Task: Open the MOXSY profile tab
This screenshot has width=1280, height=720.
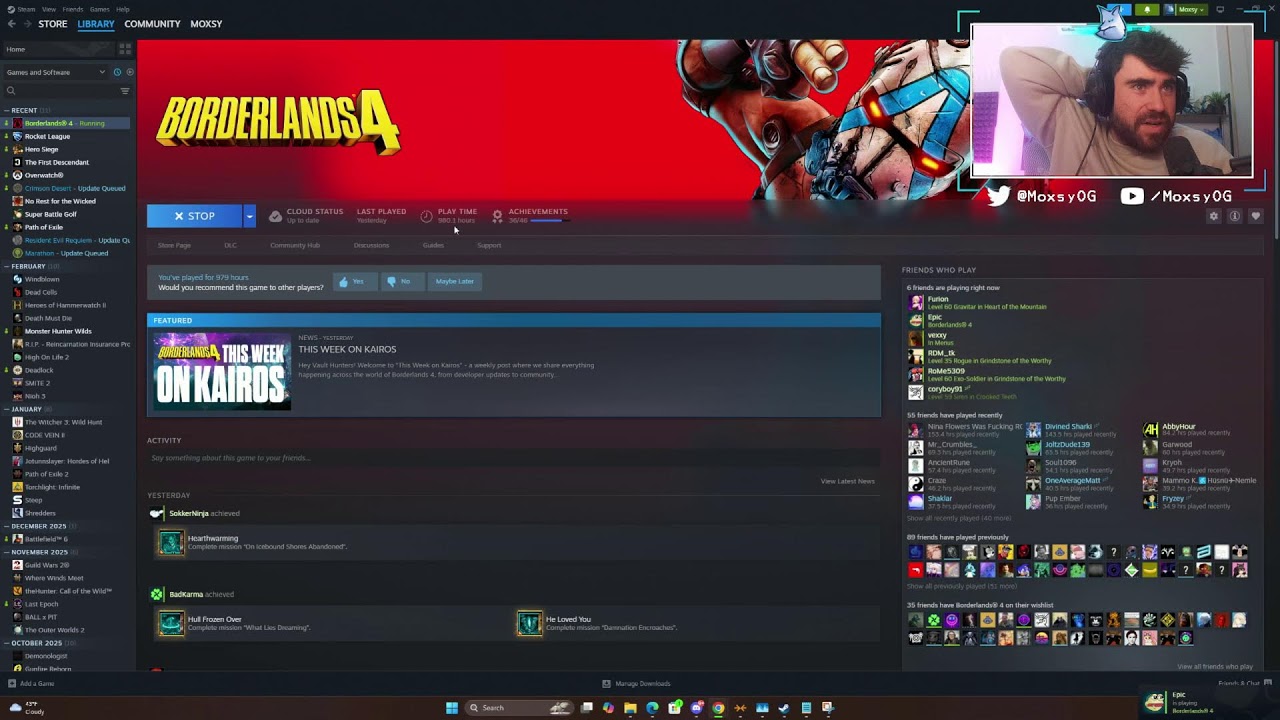Action: coord(206,24)
